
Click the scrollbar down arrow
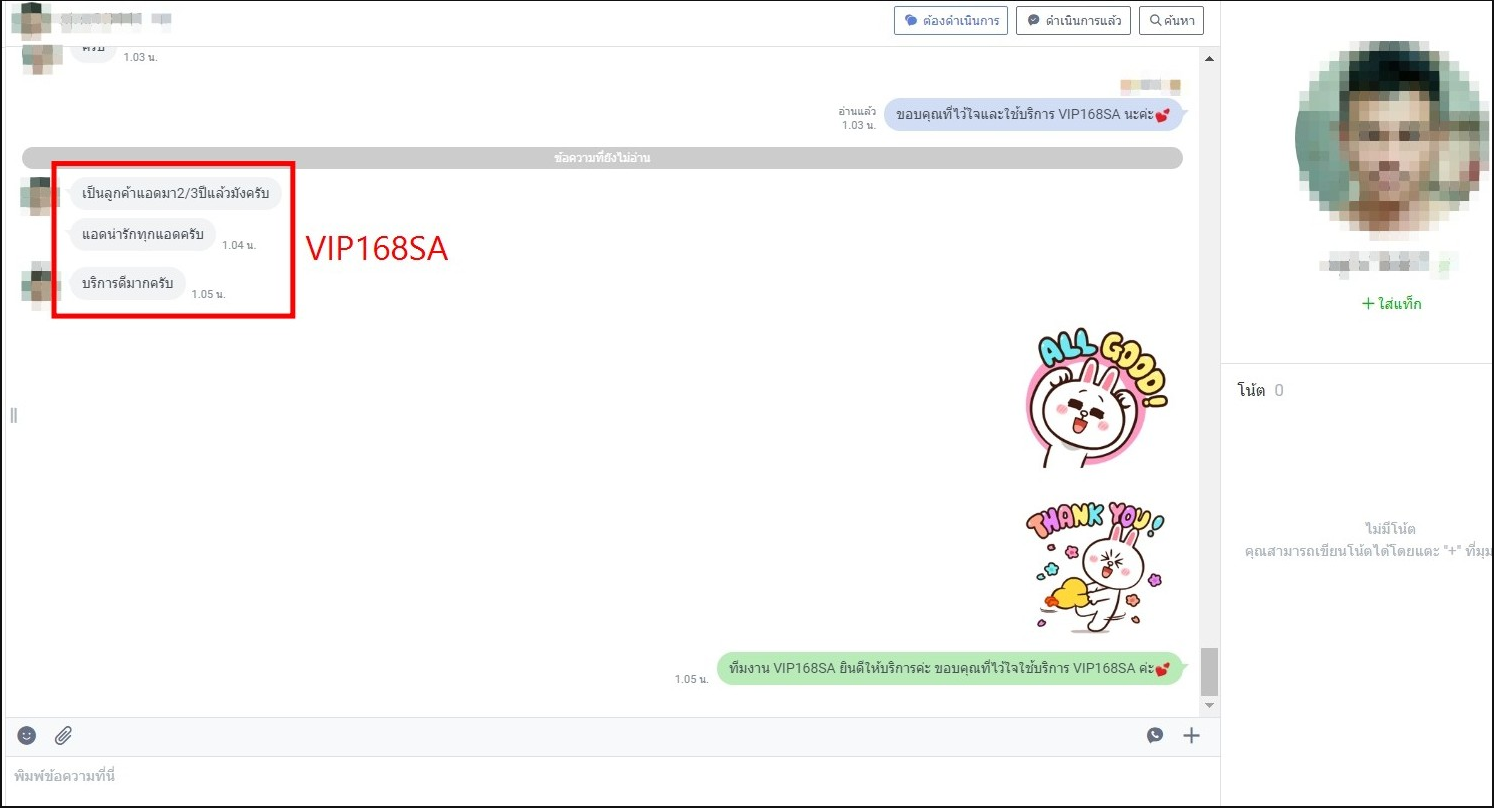click(1209, 706)
